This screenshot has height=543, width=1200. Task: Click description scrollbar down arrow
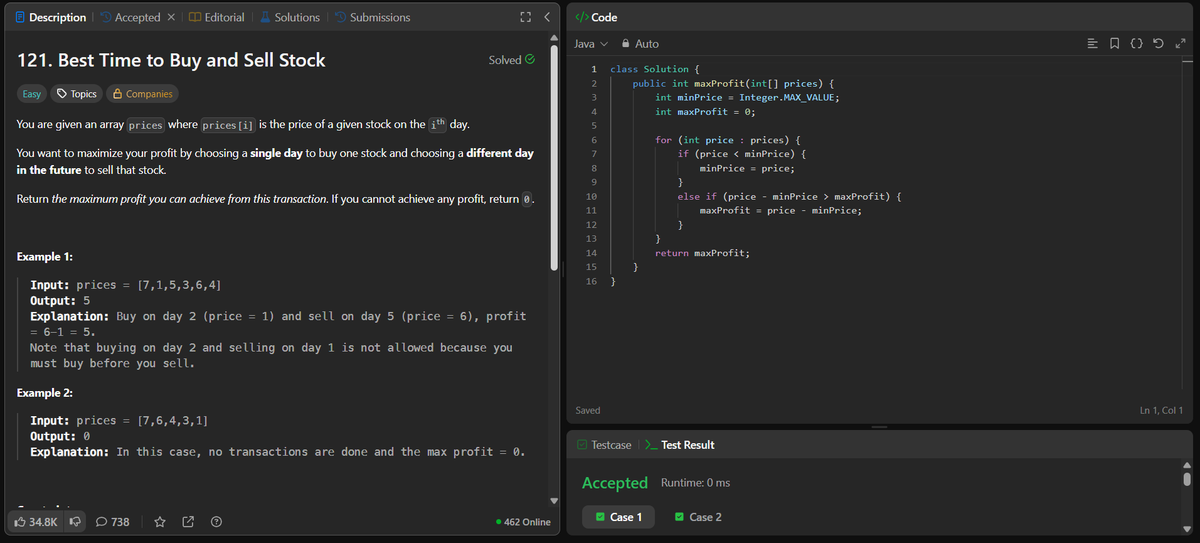556,501
